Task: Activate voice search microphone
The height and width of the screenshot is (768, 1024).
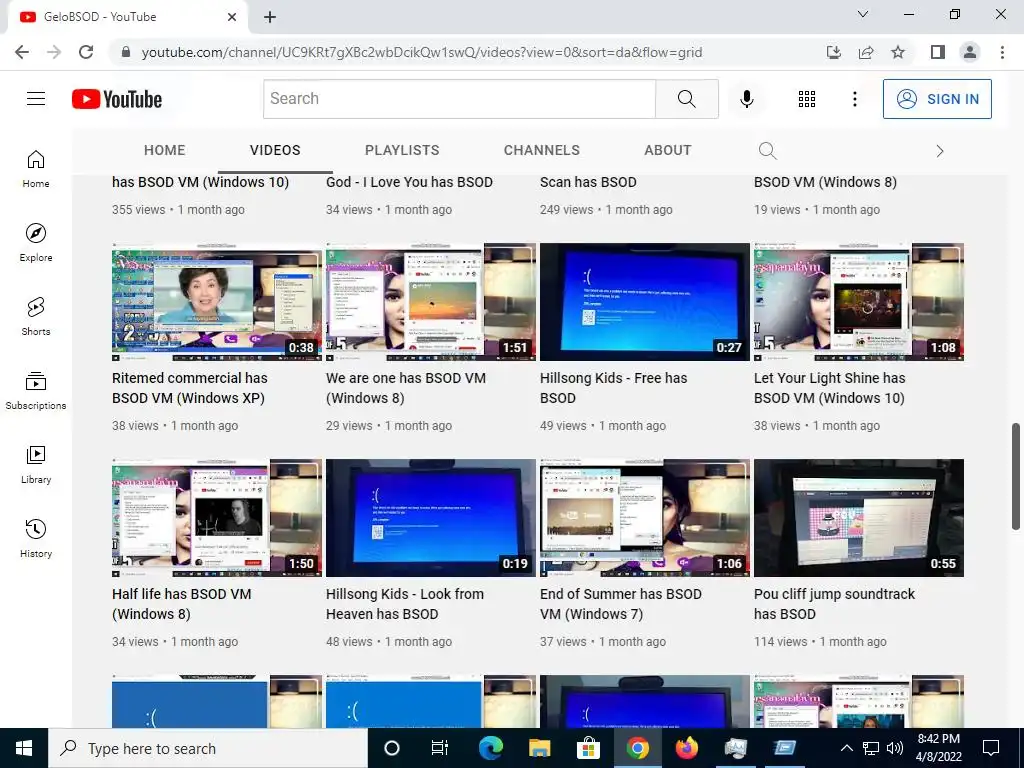Action: pyautogui.click(x=746, y=99)
